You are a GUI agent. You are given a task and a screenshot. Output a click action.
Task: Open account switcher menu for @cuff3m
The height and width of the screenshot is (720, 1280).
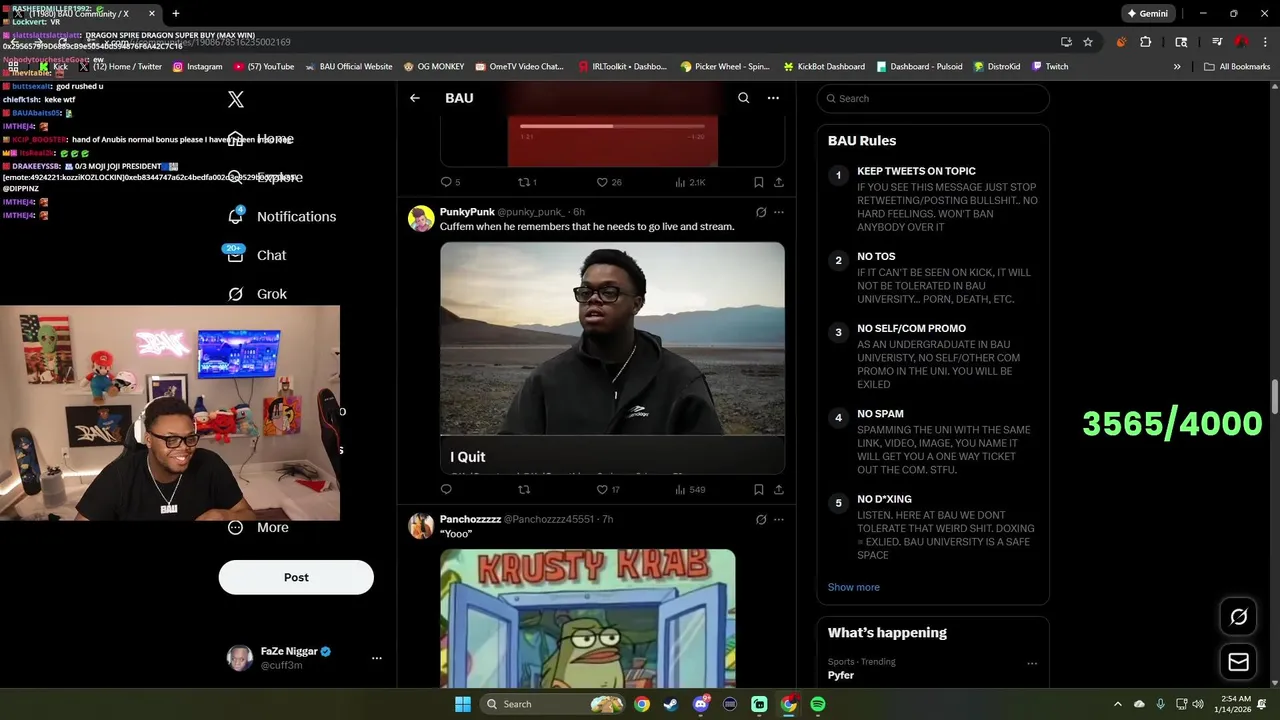tap(377, 658)
